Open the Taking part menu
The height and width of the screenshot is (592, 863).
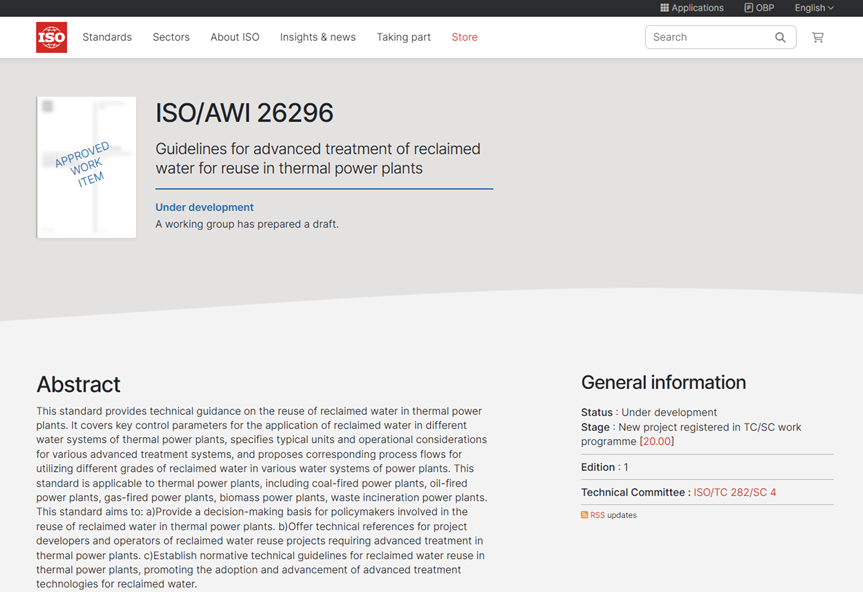403,37
